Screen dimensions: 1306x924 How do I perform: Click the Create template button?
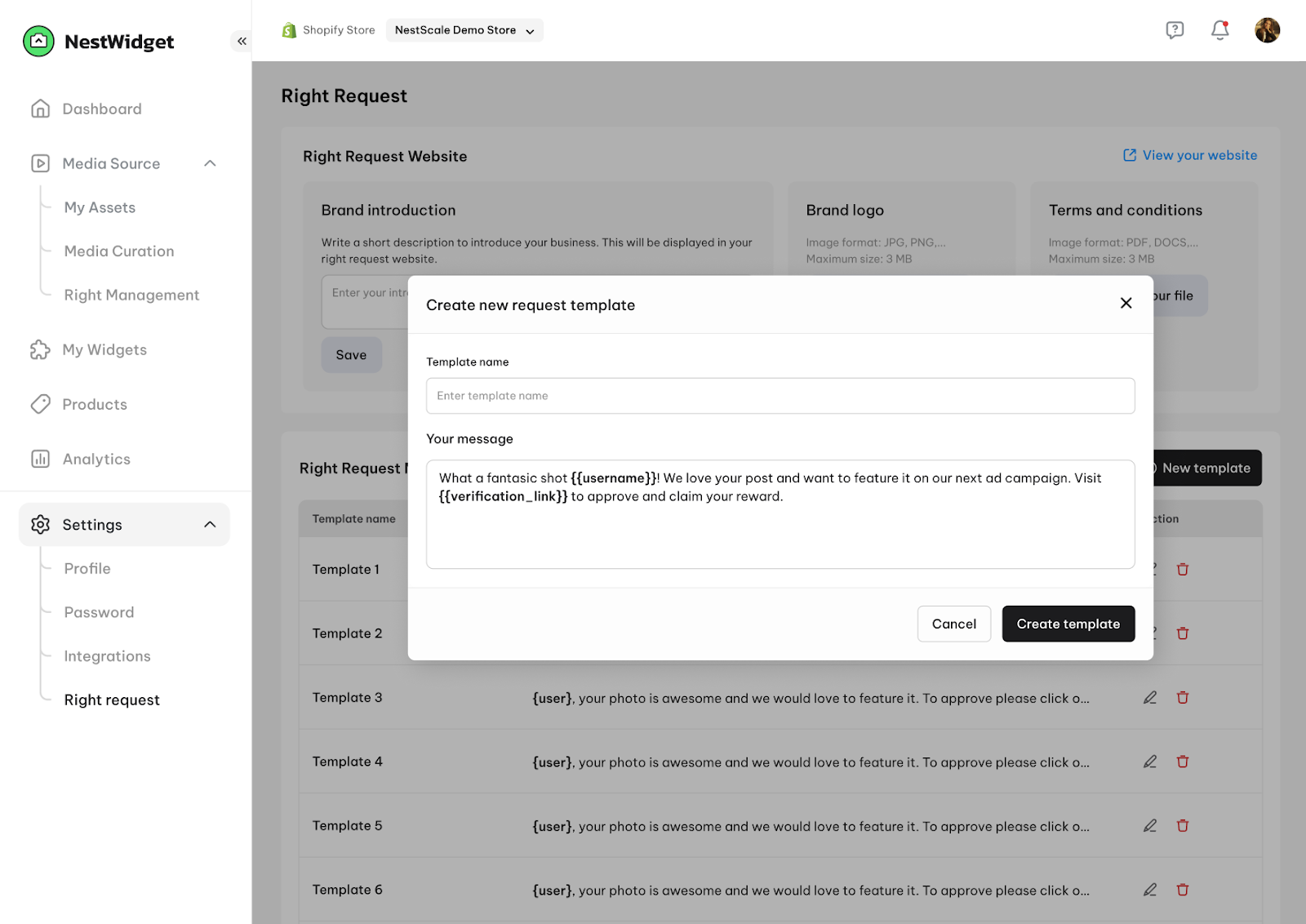click(1068, 624)
